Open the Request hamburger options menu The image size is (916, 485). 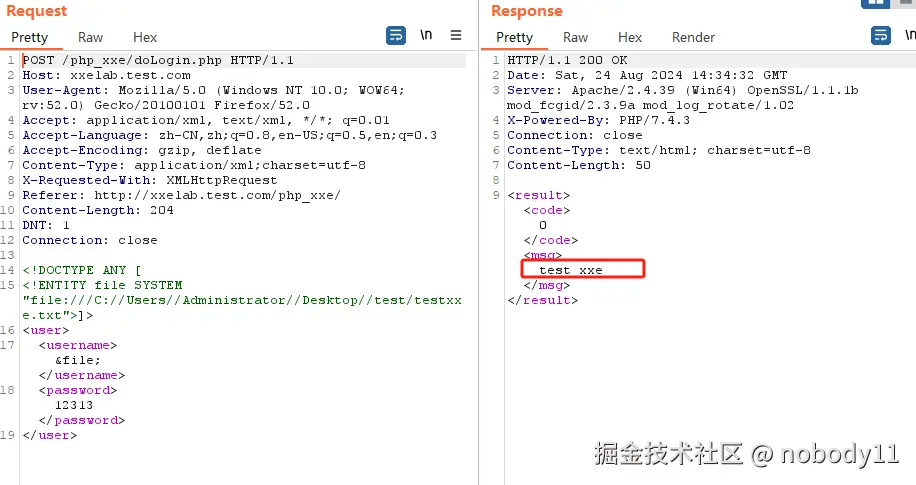coord(456,35)
